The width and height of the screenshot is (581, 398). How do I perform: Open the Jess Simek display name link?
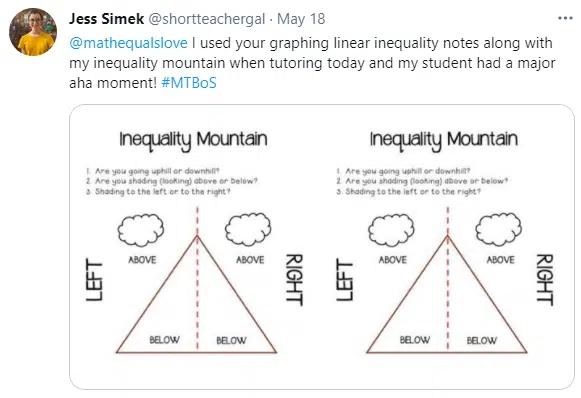coord(106,19)
